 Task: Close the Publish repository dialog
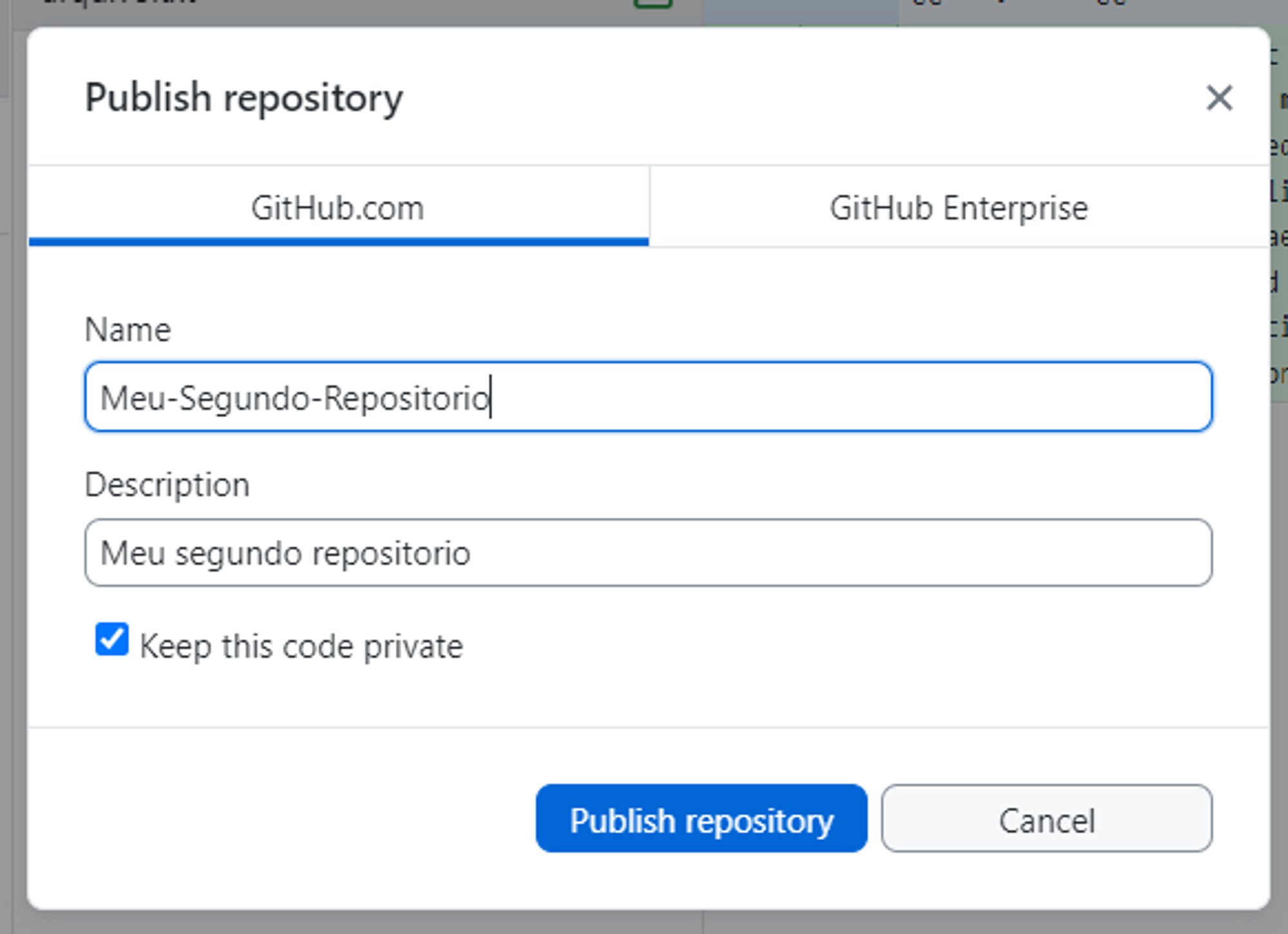[1220, 98]
